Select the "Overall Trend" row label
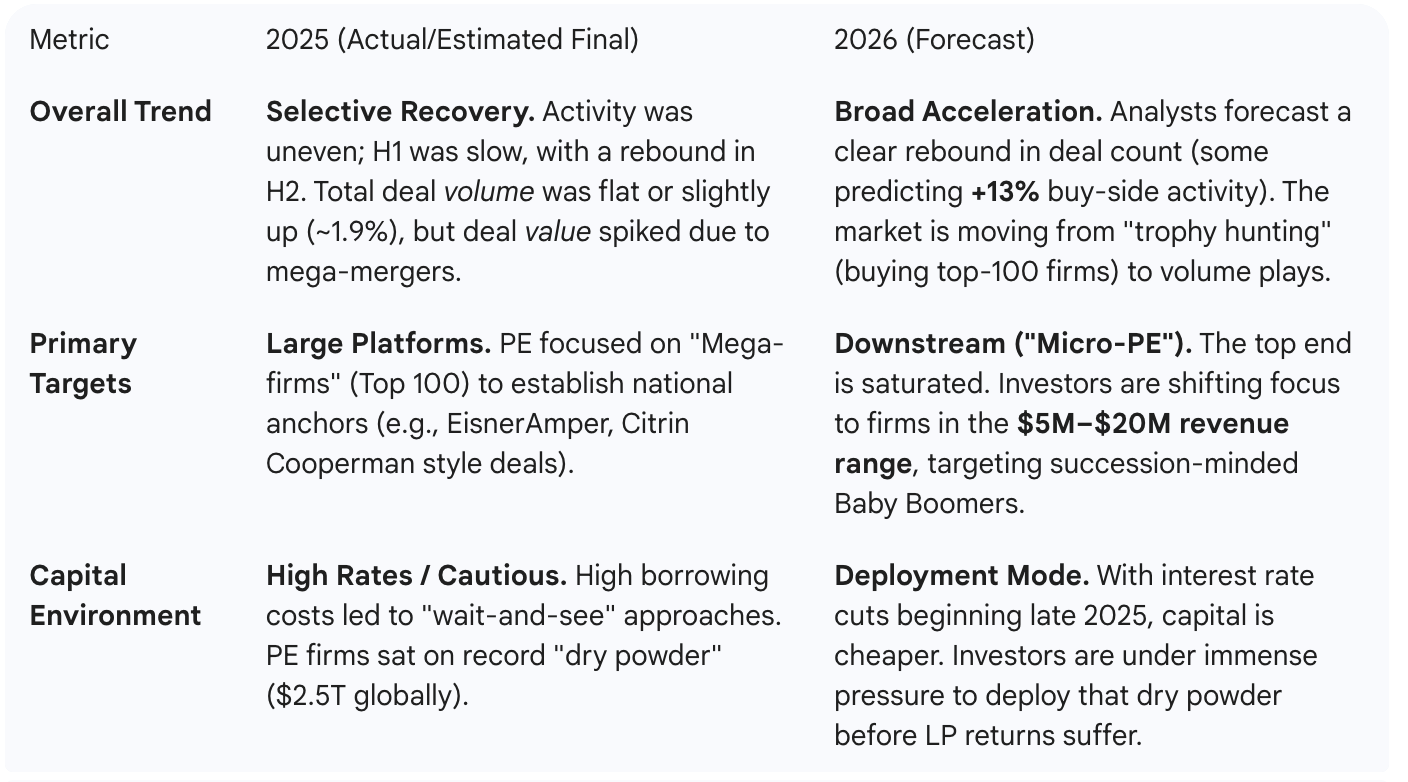 pos(120,111)
